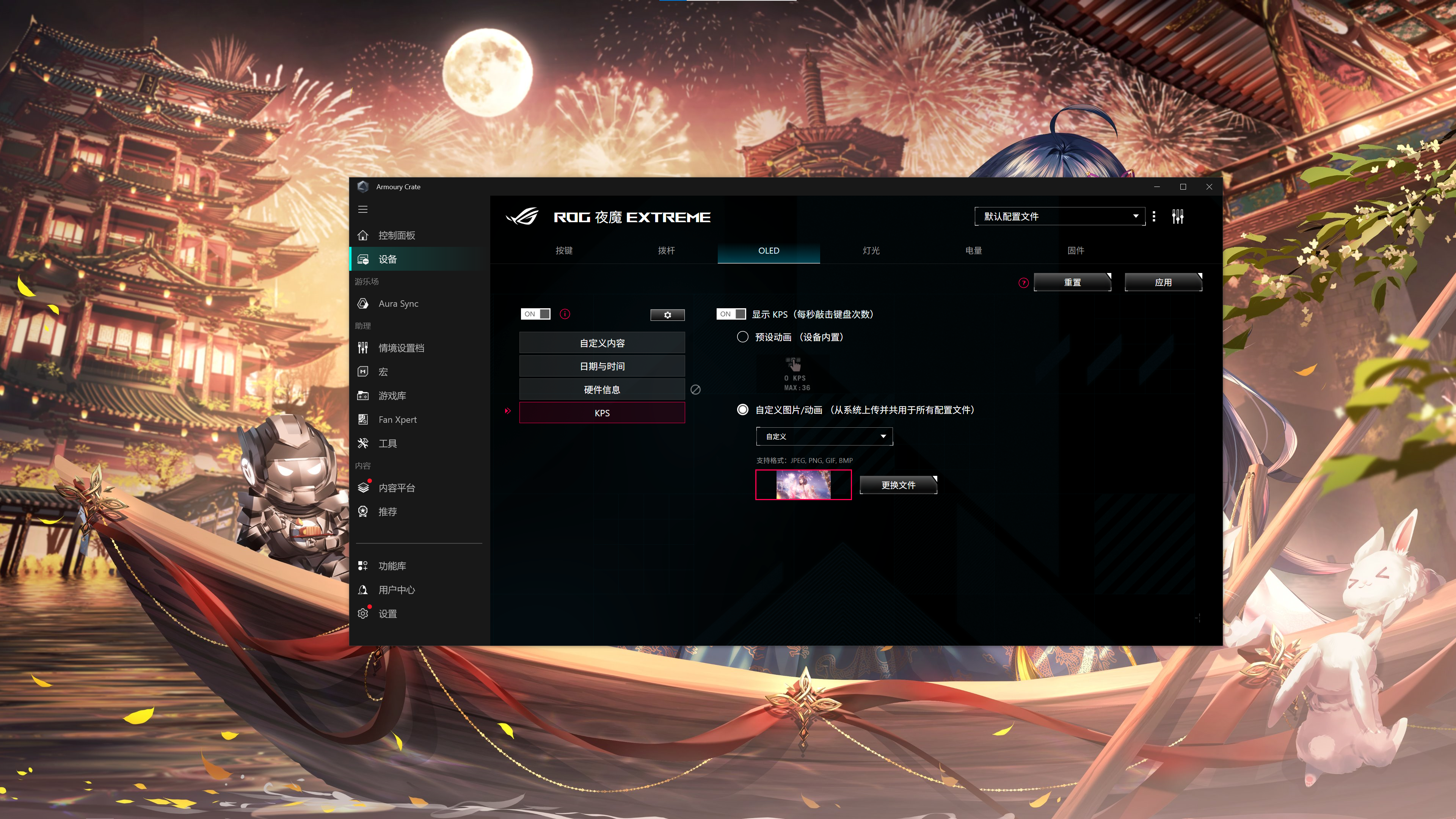Select the 自定义内容 option

(602, 343)
